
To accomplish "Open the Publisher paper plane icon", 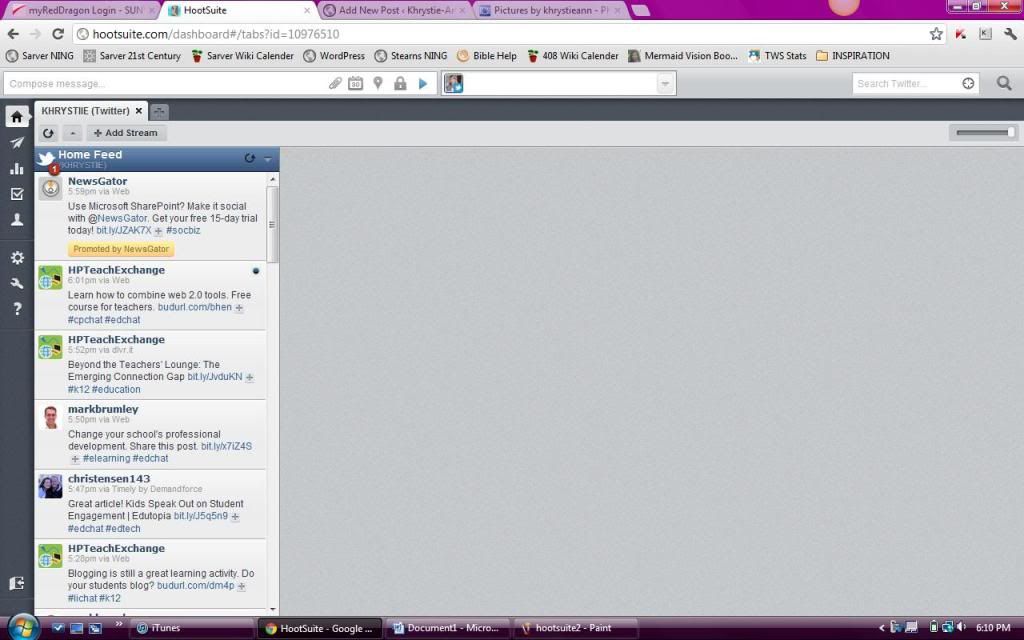I will point(17,143).
